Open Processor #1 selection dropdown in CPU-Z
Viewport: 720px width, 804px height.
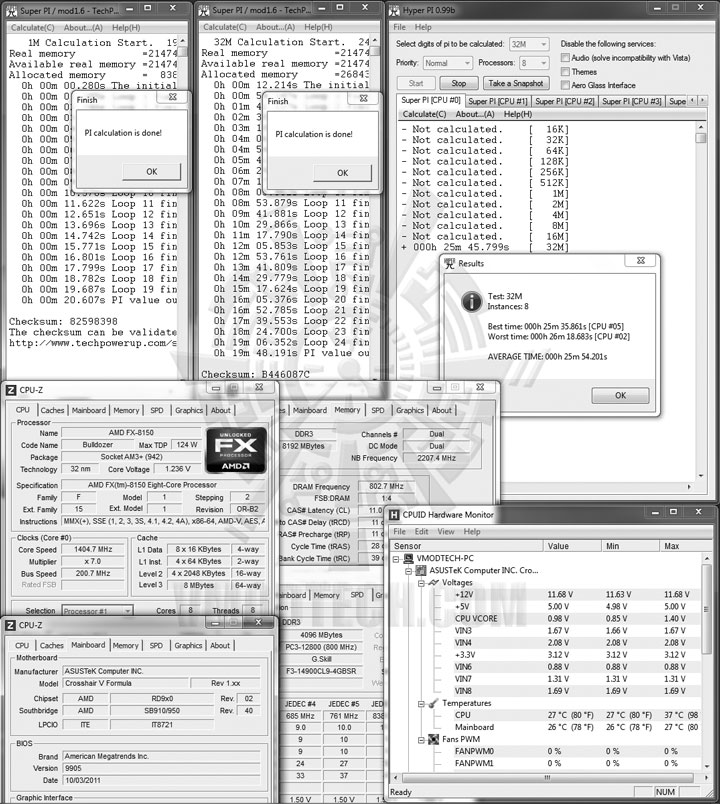97,611
